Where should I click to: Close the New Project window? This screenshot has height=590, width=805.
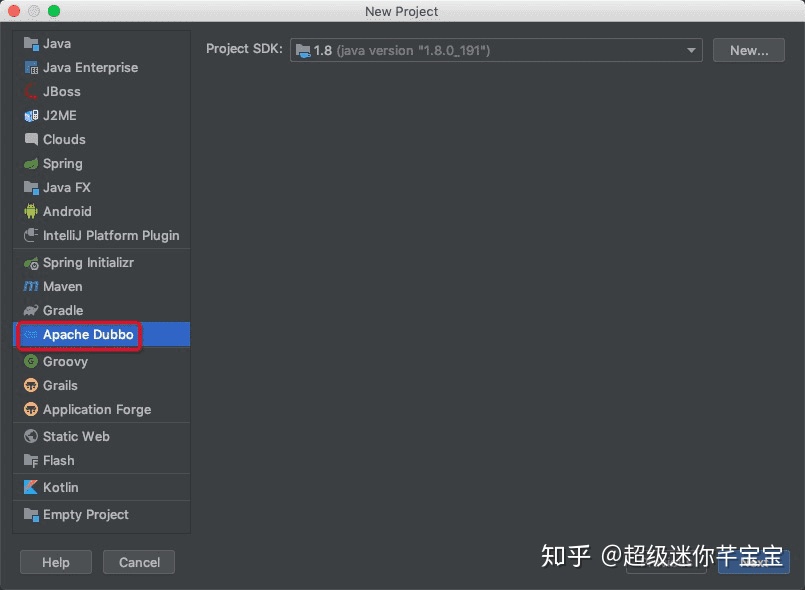point(14,11)
